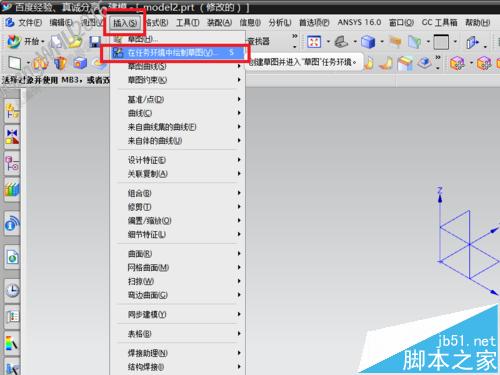The height and width of the screenshot is (375, 500).
Task: Open the web browser sidebar tab
Action: click(x=12, y=257)
